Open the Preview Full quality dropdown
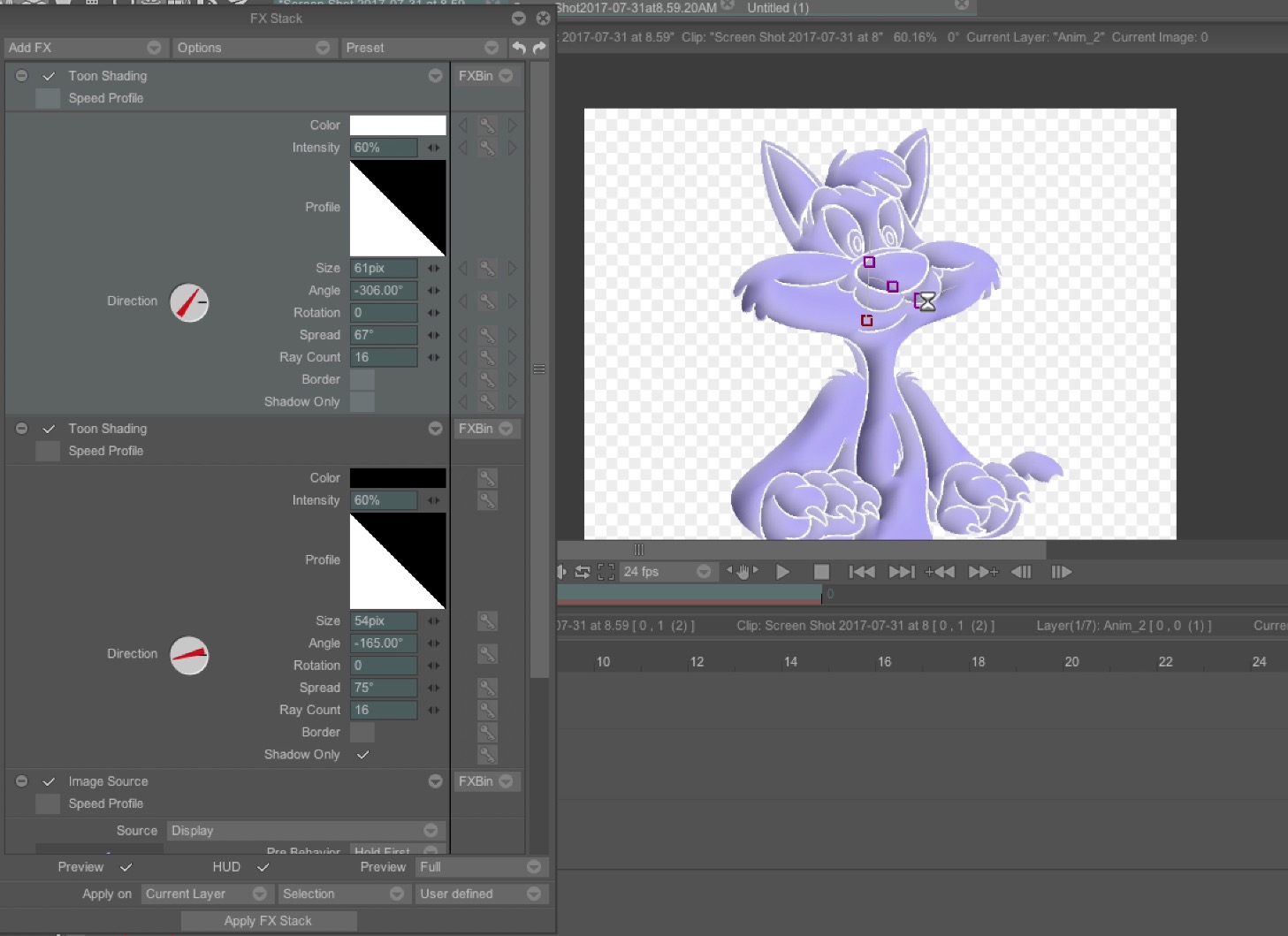The height and width of the screenshot is (936, 1288). [x=481, y=867]
